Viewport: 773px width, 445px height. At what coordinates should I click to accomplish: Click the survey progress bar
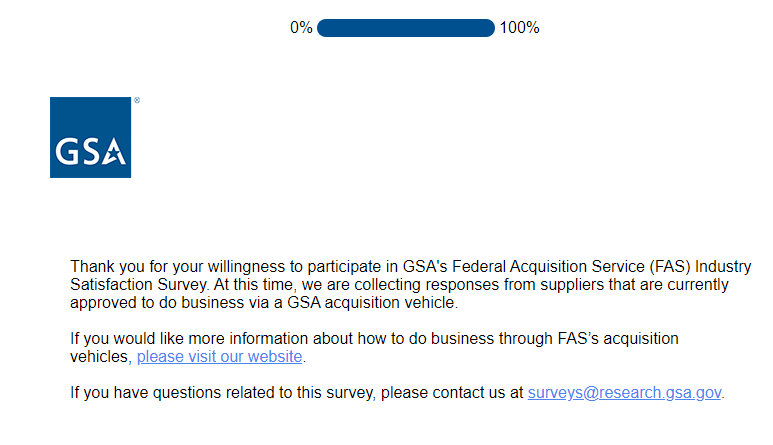coord(405,28)
